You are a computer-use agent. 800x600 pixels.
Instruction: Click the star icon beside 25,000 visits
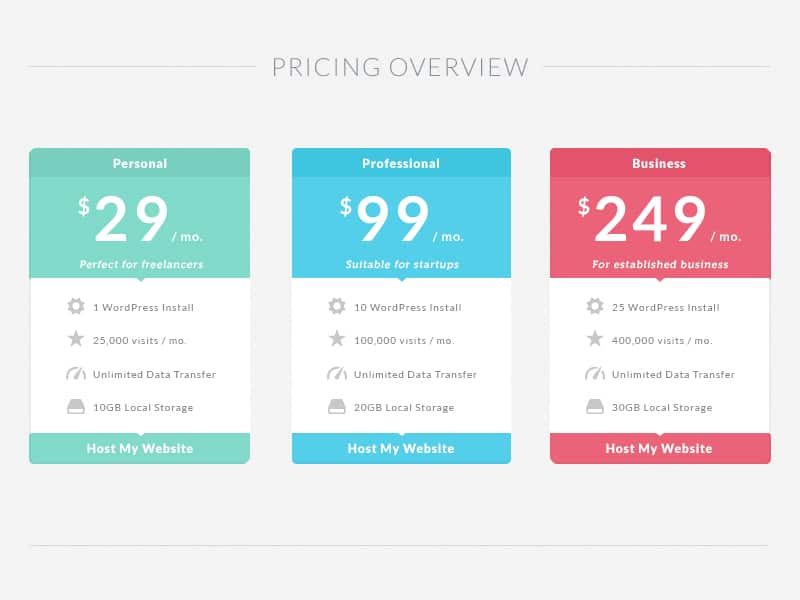point(76,339)
